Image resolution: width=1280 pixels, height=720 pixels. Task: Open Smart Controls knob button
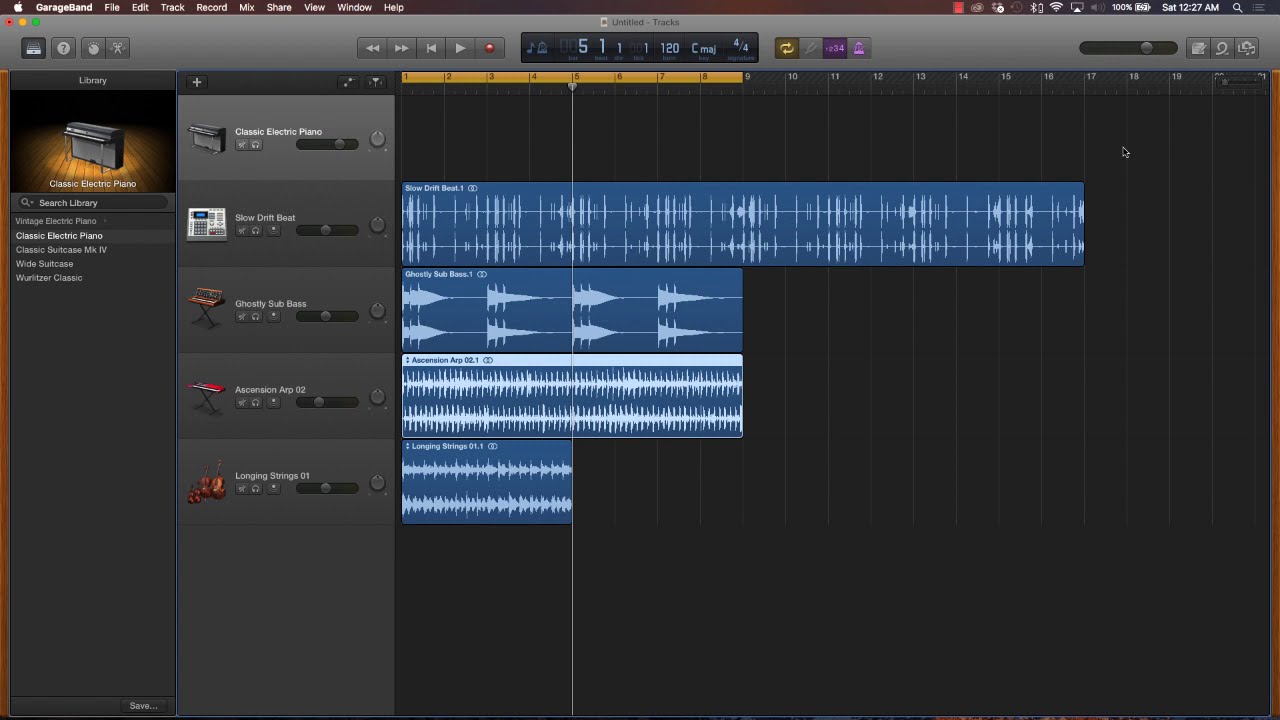[x=93, y=48]
